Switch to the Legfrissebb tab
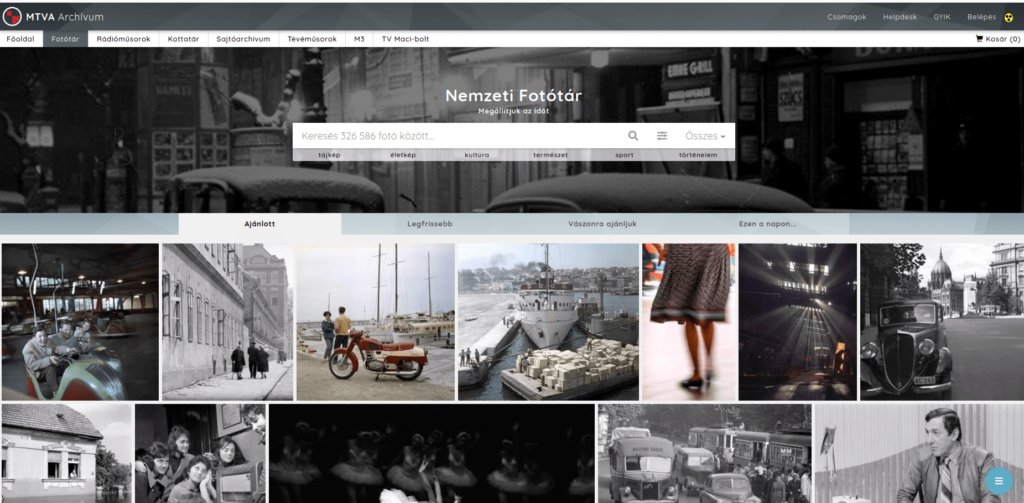 [429, 224]
